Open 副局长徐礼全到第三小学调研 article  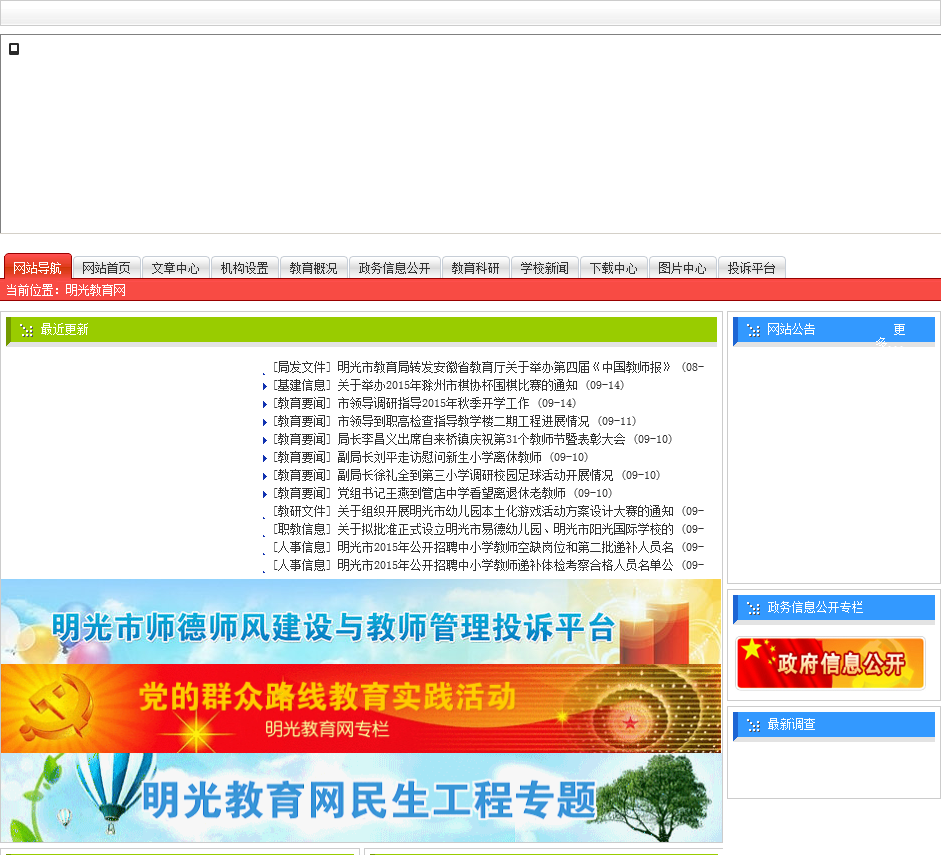[x=475, y=475]
